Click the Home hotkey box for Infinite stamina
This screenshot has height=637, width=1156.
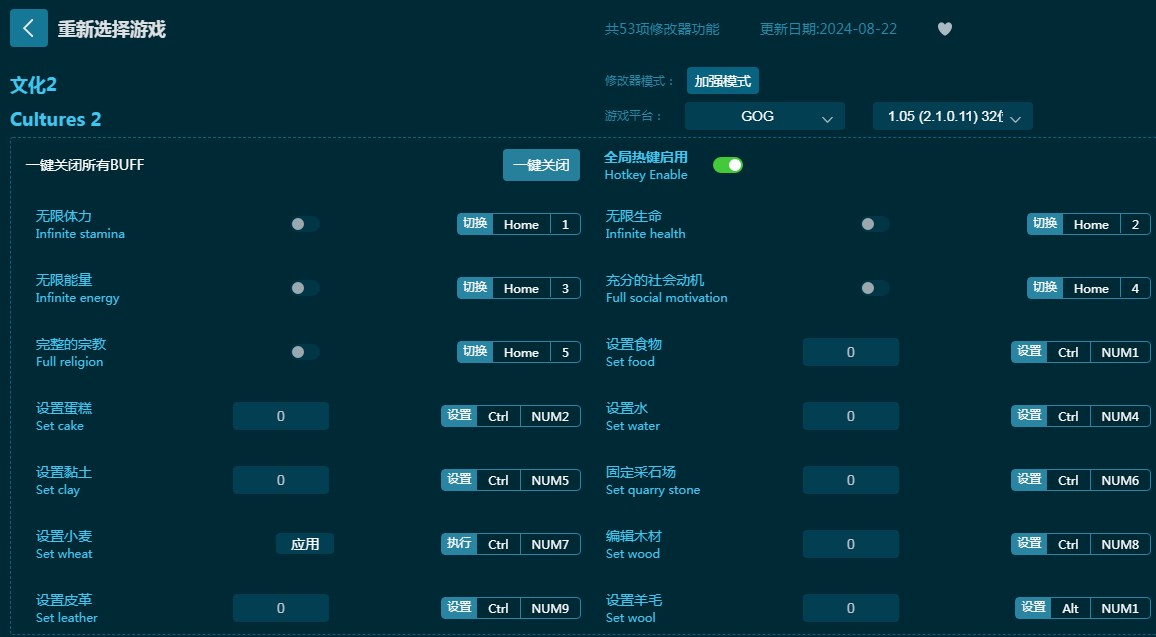coord(521,224)
